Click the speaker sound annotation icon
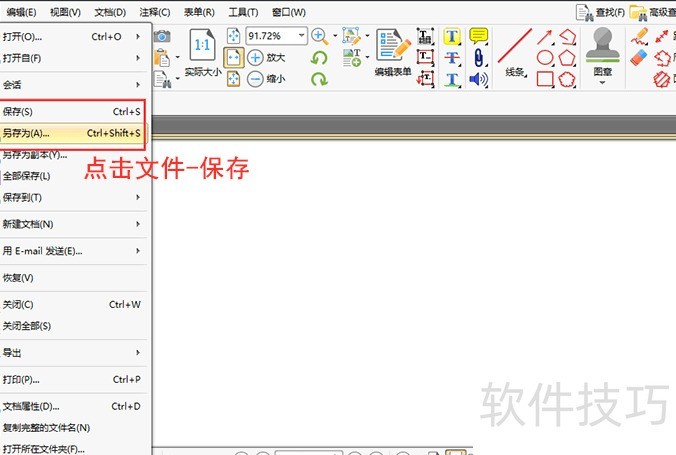Viewport: 676px width, 455px height. [x=478, y=79]
